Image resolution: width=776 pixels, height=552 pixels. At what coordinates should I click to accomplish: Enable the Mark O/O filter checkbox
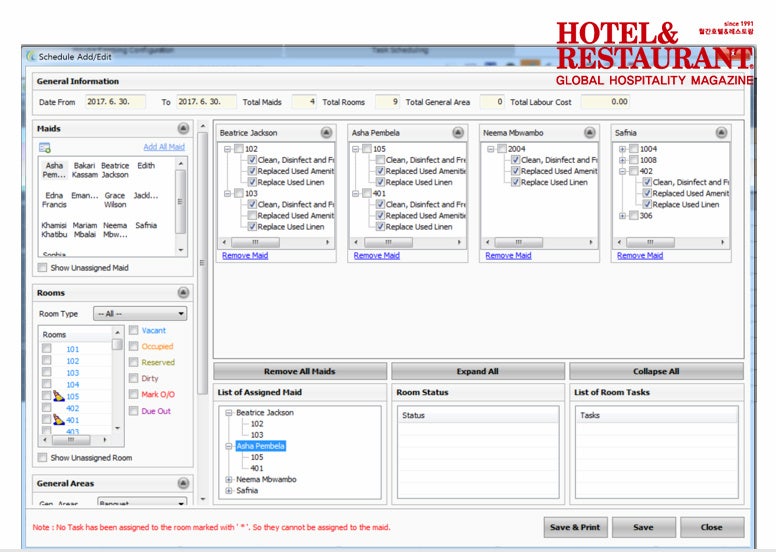134,394
